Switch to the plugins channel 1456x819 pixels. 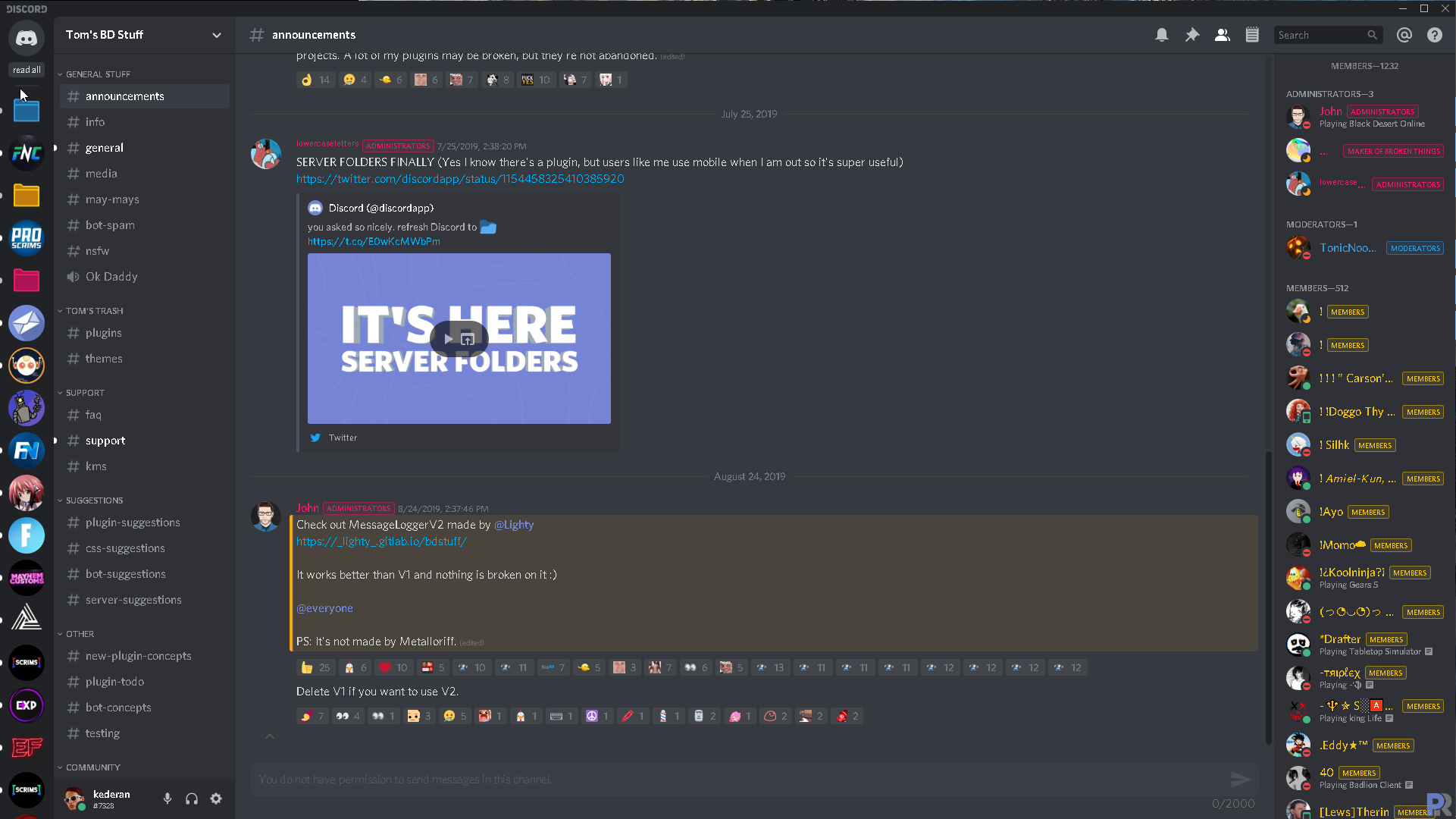[103, 333]
